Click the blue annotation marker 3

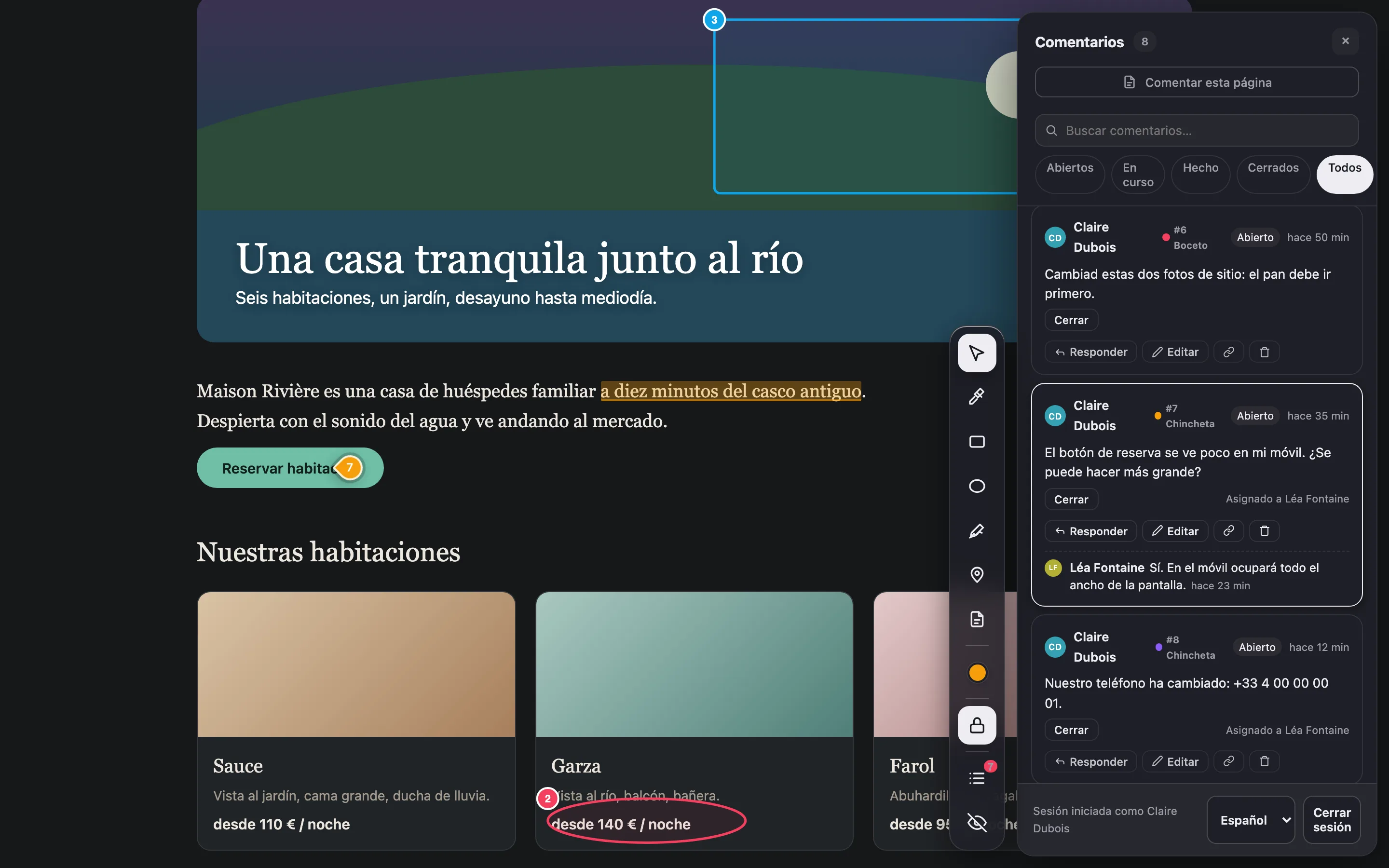714,20
